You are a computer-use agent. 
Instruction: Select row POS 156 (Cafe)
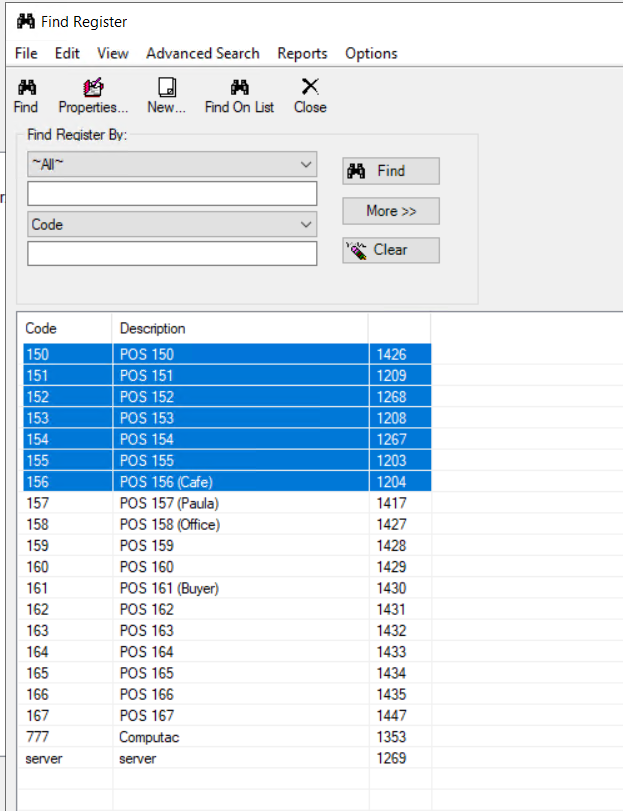tap(227, 482)
